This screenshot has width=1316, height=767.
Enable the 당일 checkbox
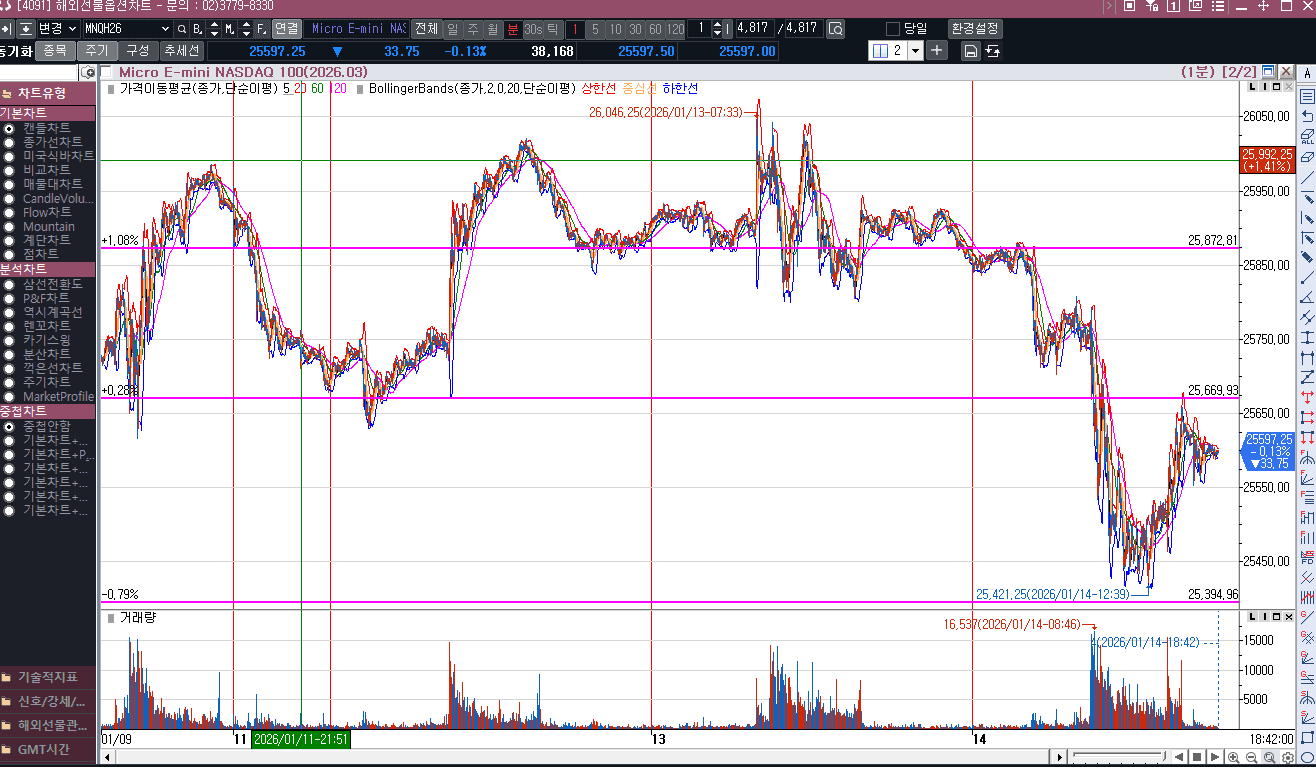(893, 29)
